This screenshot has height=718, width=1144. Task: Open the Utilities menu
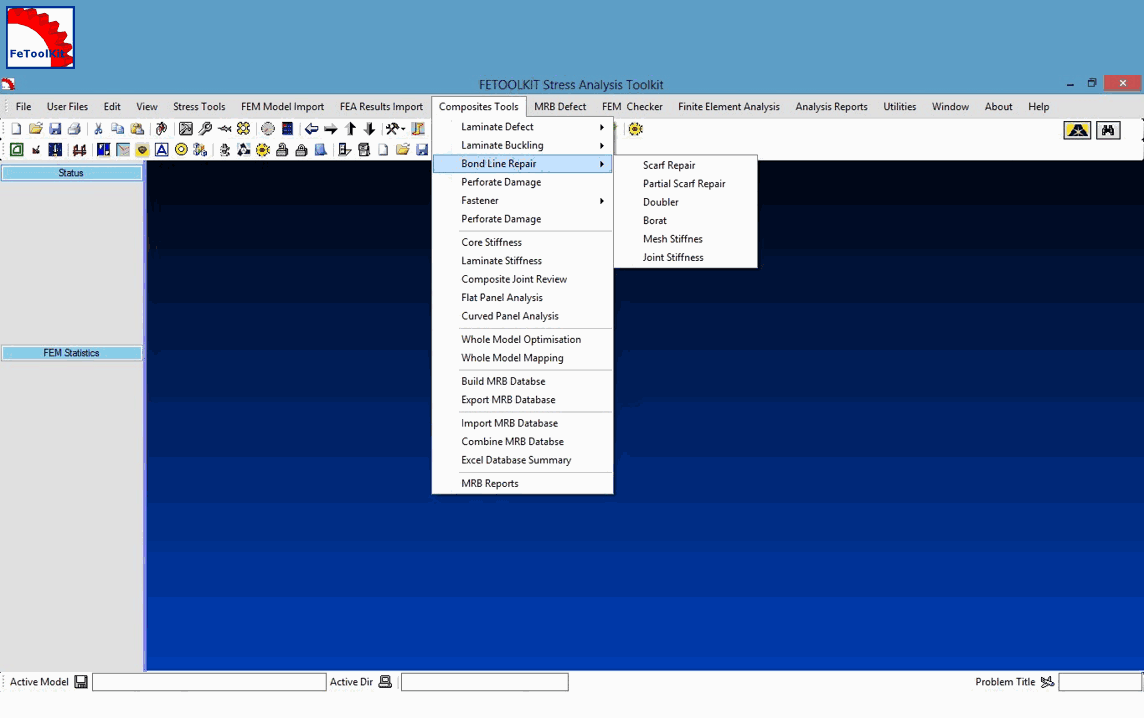pyautogui.click(x=900, y=107)
